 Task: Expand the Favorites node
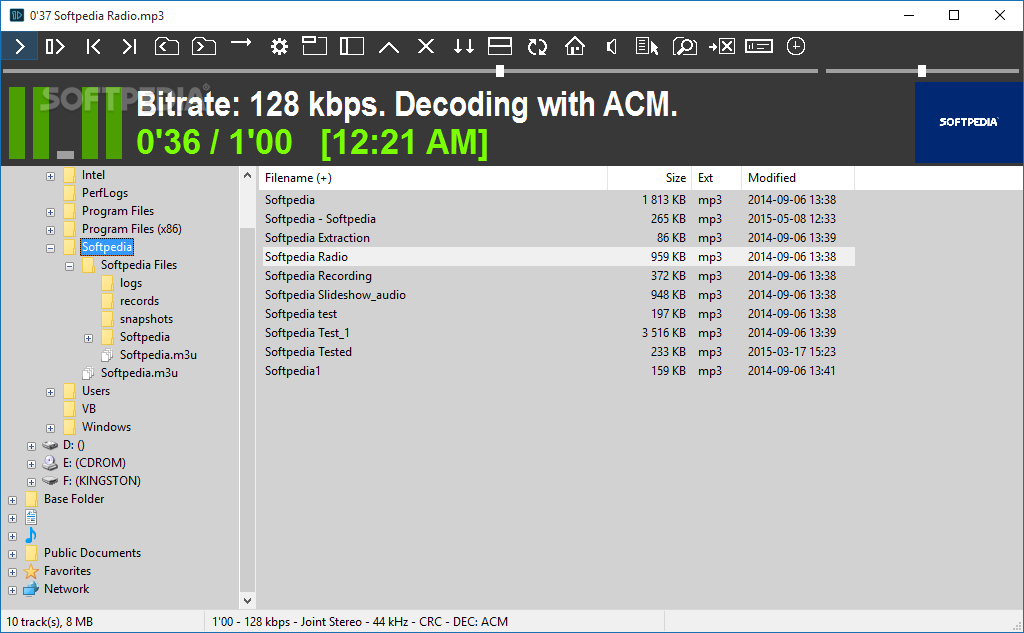(x=12, y=572)
